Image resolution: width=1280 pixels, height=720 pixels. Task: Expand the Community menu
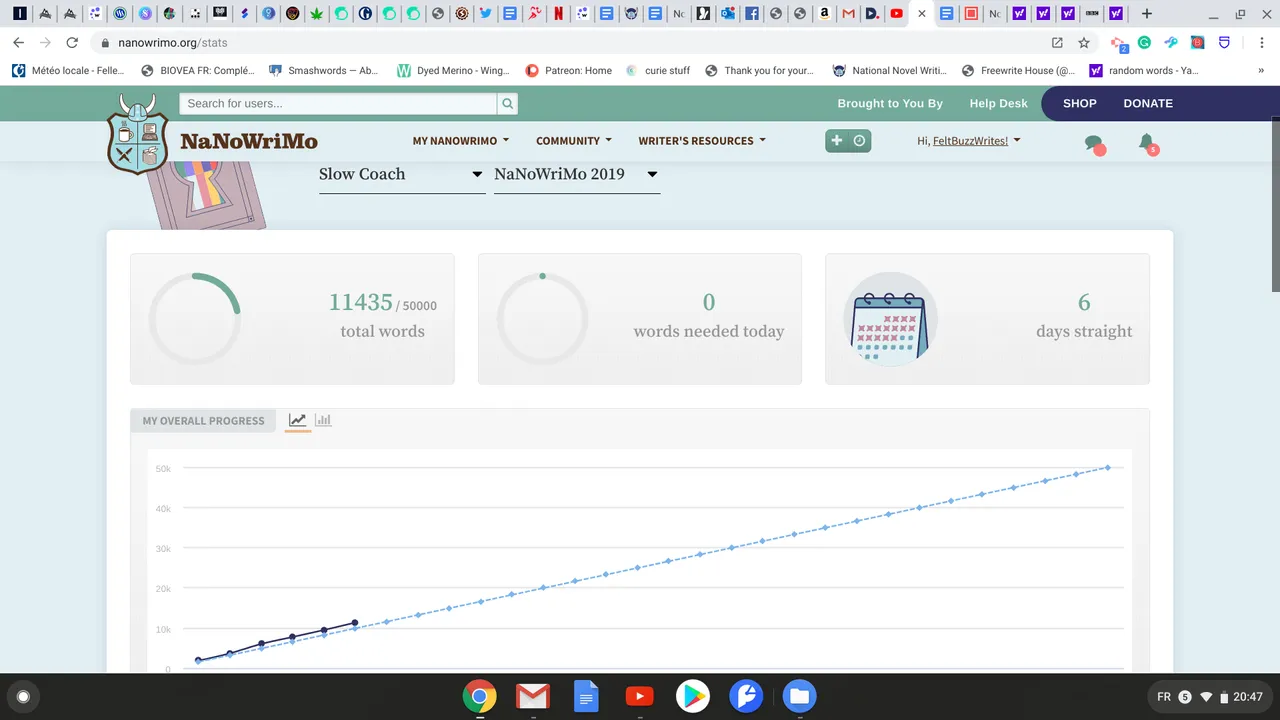(x=574, y=141)
